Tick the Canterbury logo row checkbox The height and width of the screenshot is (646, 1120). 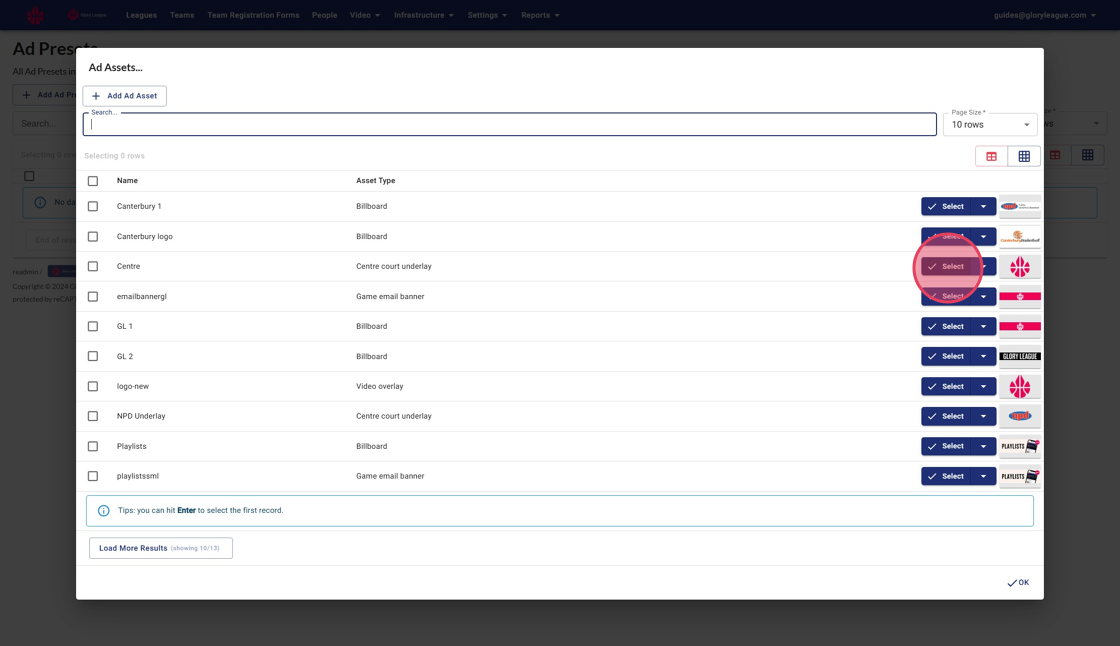coord(93,237)
